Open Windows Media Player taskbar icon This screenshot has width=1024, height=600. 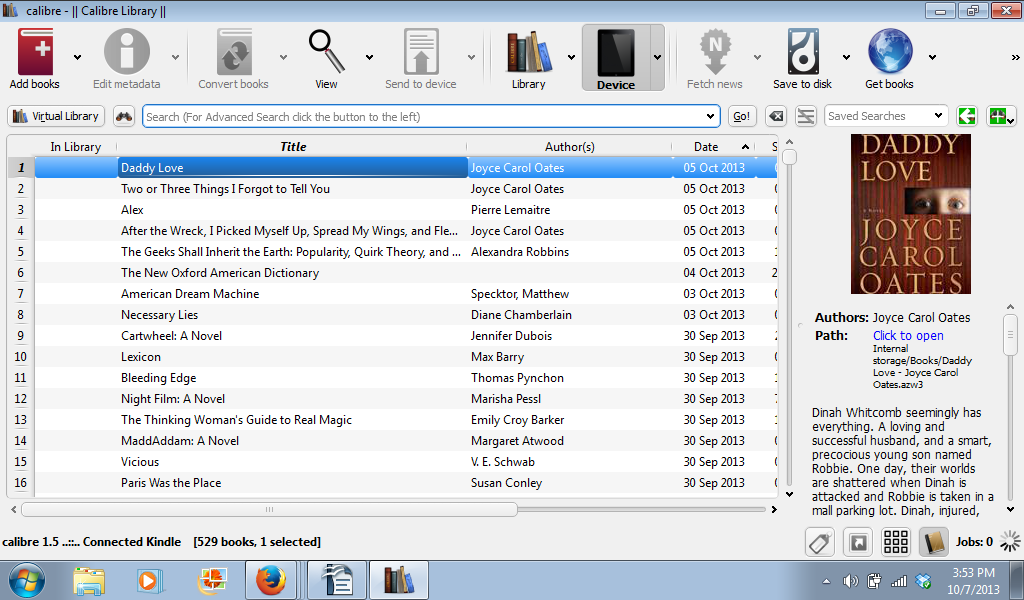pos(149,580)
